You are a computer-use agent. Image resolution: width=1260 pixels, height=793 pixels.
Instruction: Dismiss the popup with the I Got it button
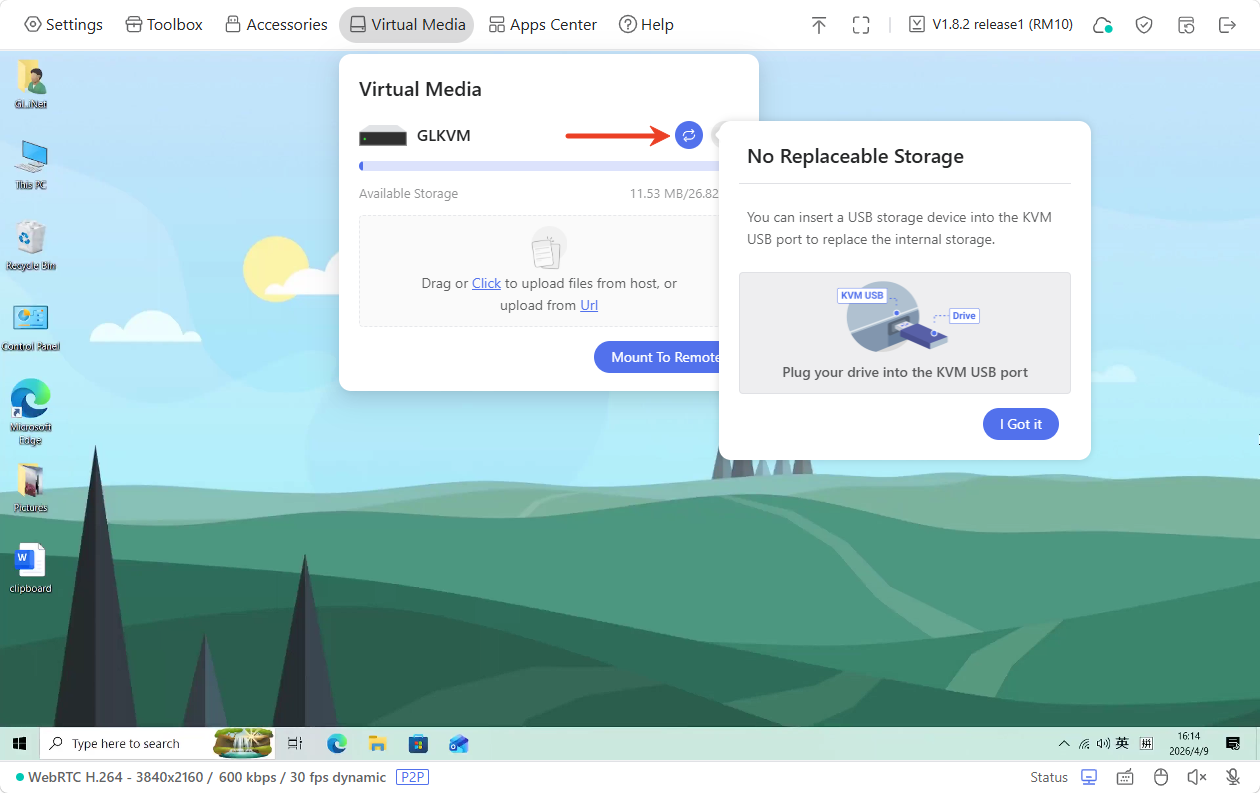1020,424
